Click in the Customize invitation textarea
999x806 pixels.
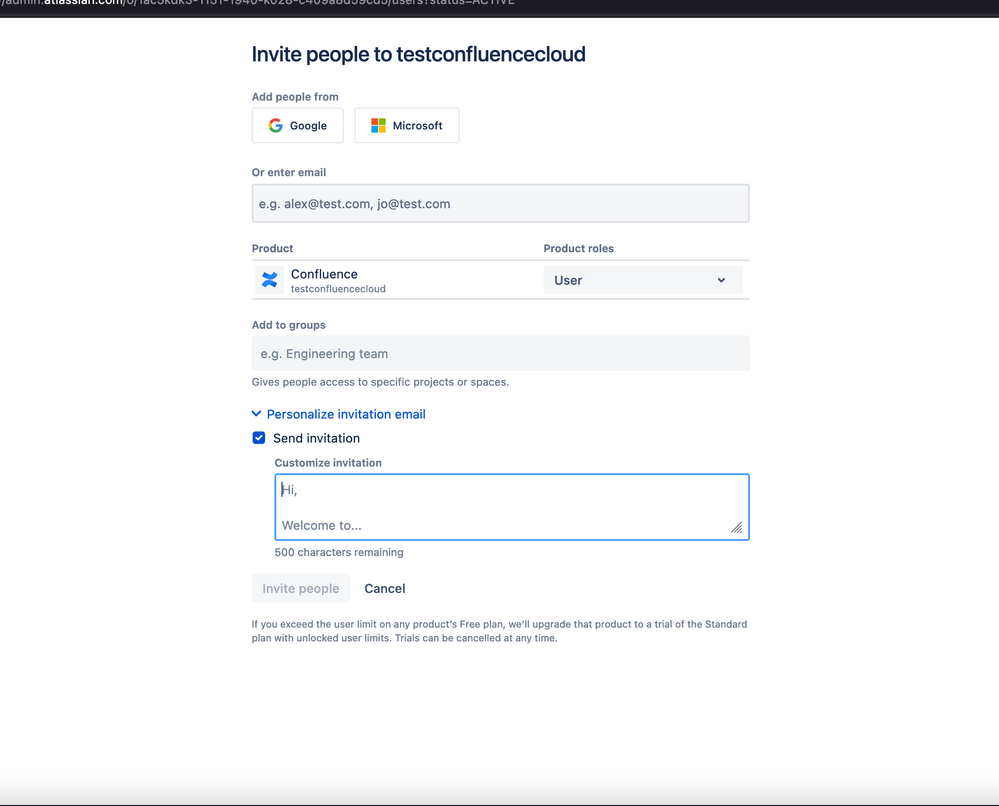(512, 507)
